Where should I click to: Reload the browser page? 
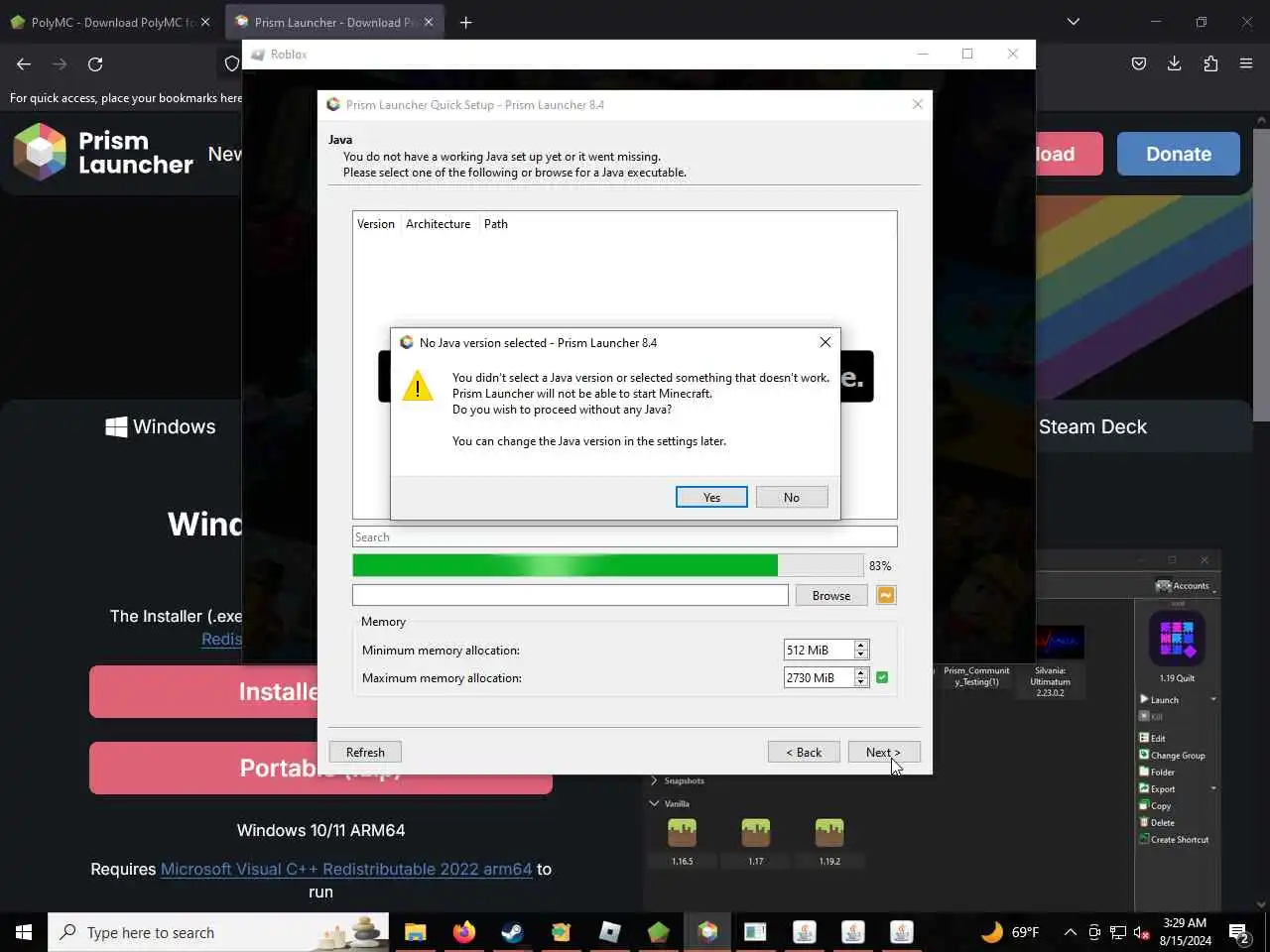(95, 63)
